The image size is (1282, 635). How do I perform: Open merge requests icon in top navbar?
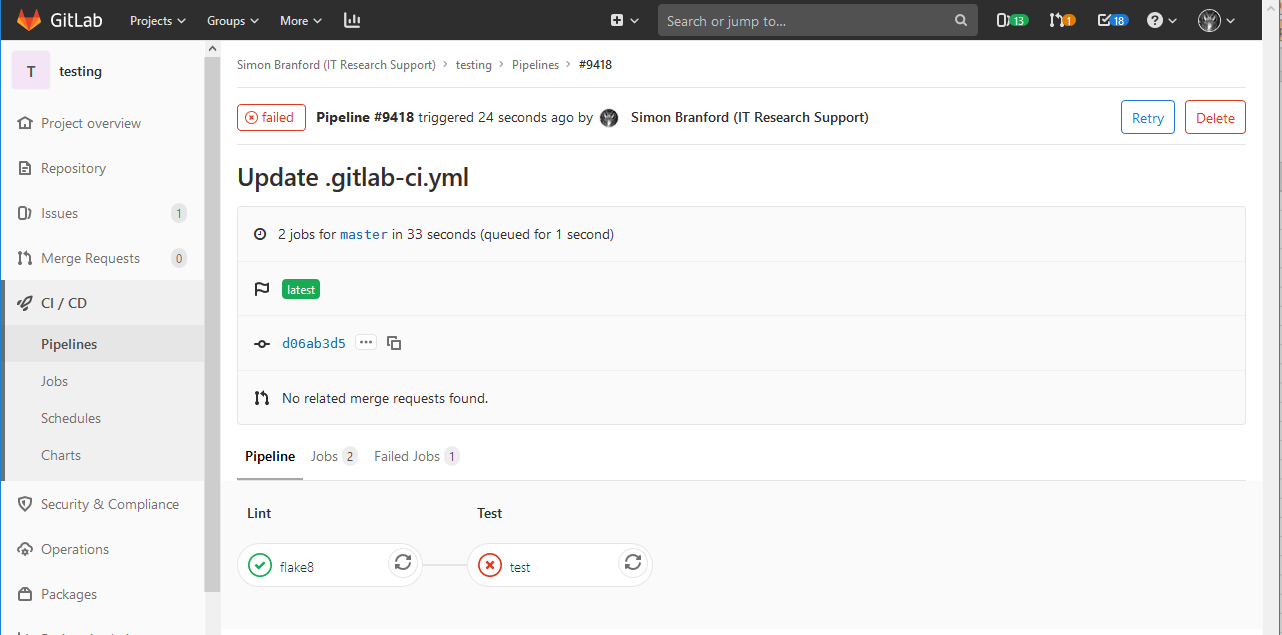pos(1061,20)
